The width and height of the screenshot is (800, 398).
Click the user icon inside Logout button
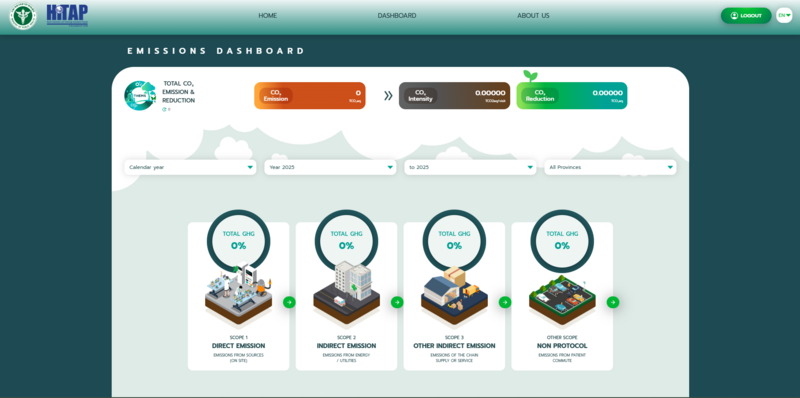[x=734, y=16]
